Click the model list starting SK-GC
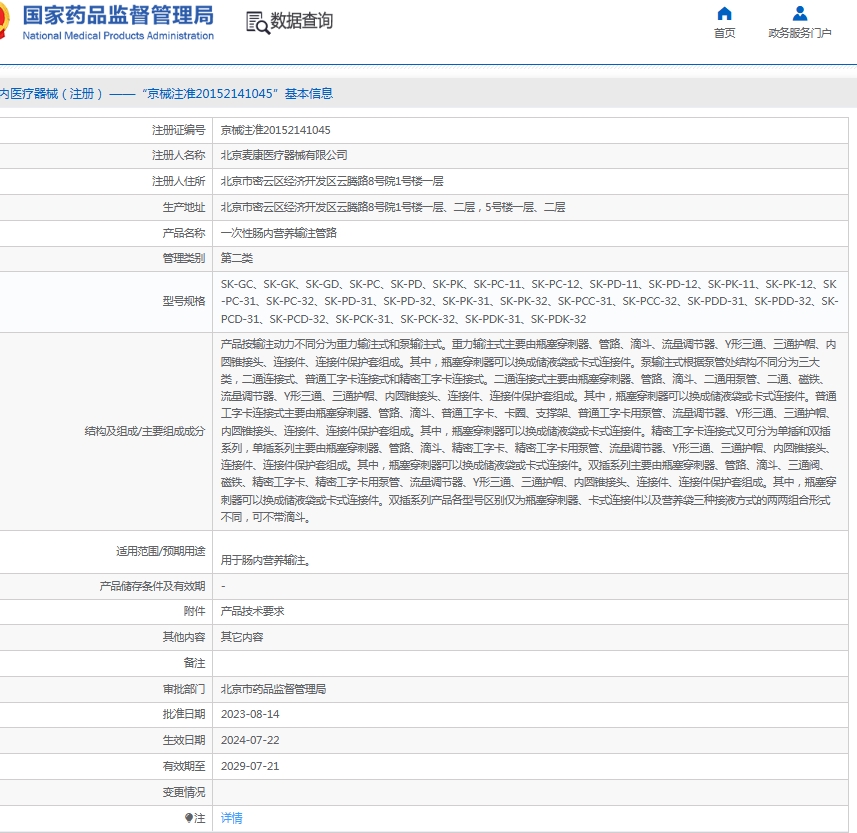The image size is (857, 833). 529,301
